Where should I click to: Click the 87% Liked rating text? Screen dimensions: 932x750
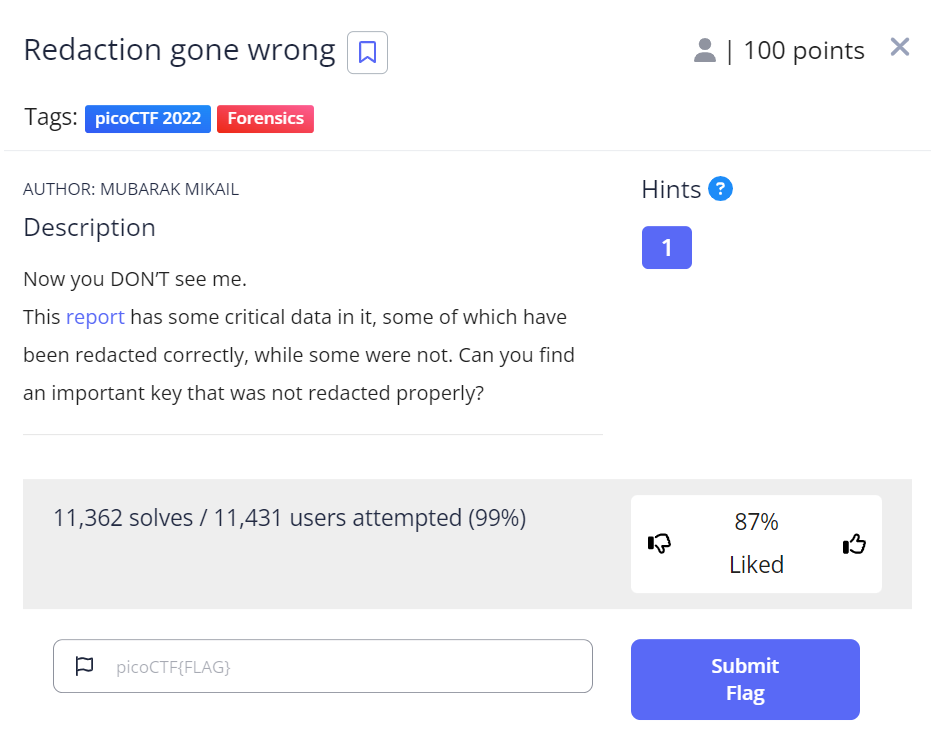pos(756,543)
